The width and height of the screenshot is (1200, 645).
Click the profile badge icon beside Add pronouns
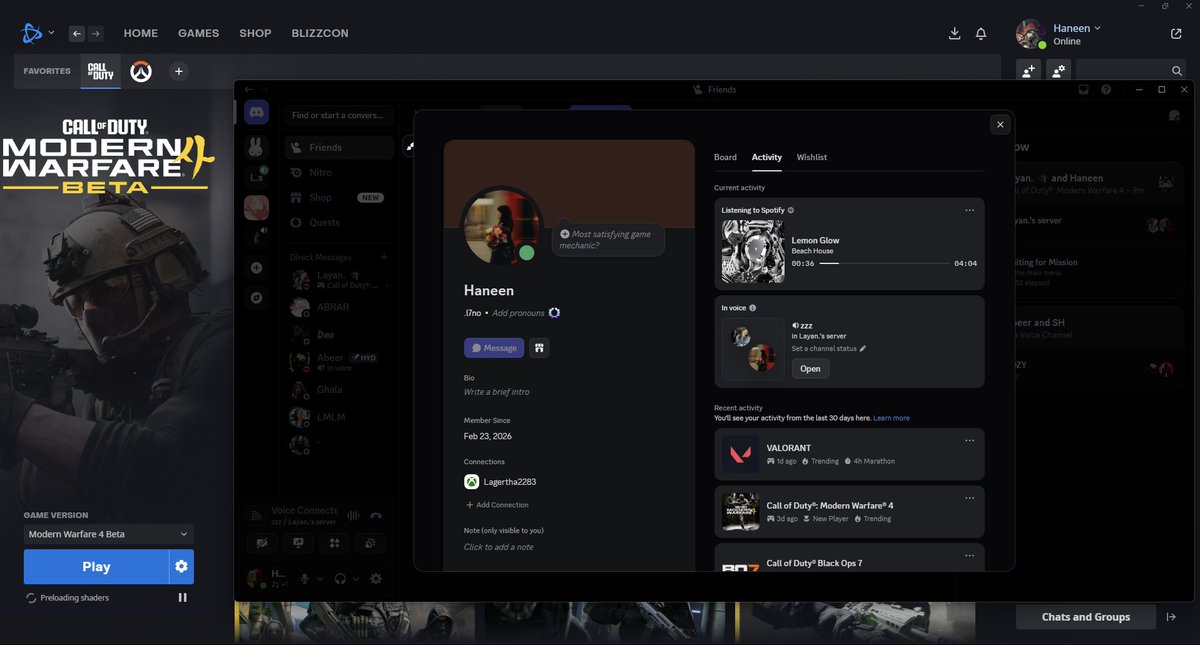pyautogui.click(x=554, y=313)
